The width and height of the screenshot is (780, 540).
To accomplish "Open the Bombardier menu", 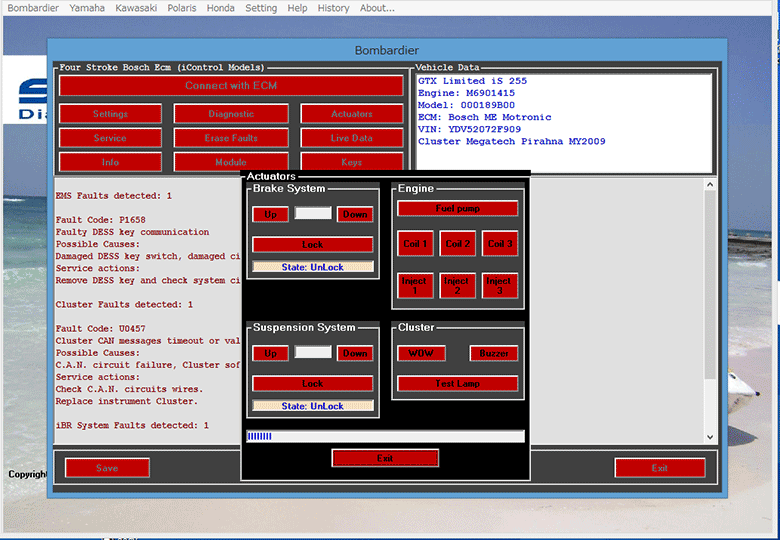I will [33, 8].
